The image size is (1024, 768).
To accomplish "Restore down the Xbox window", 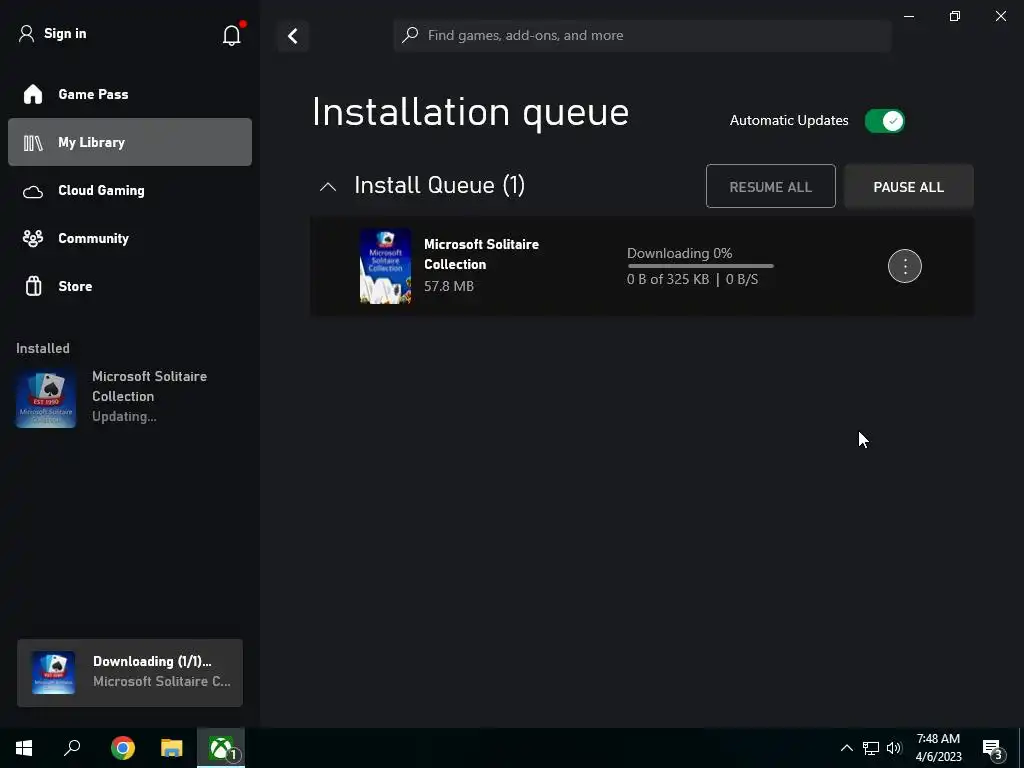I will (955, 16).
